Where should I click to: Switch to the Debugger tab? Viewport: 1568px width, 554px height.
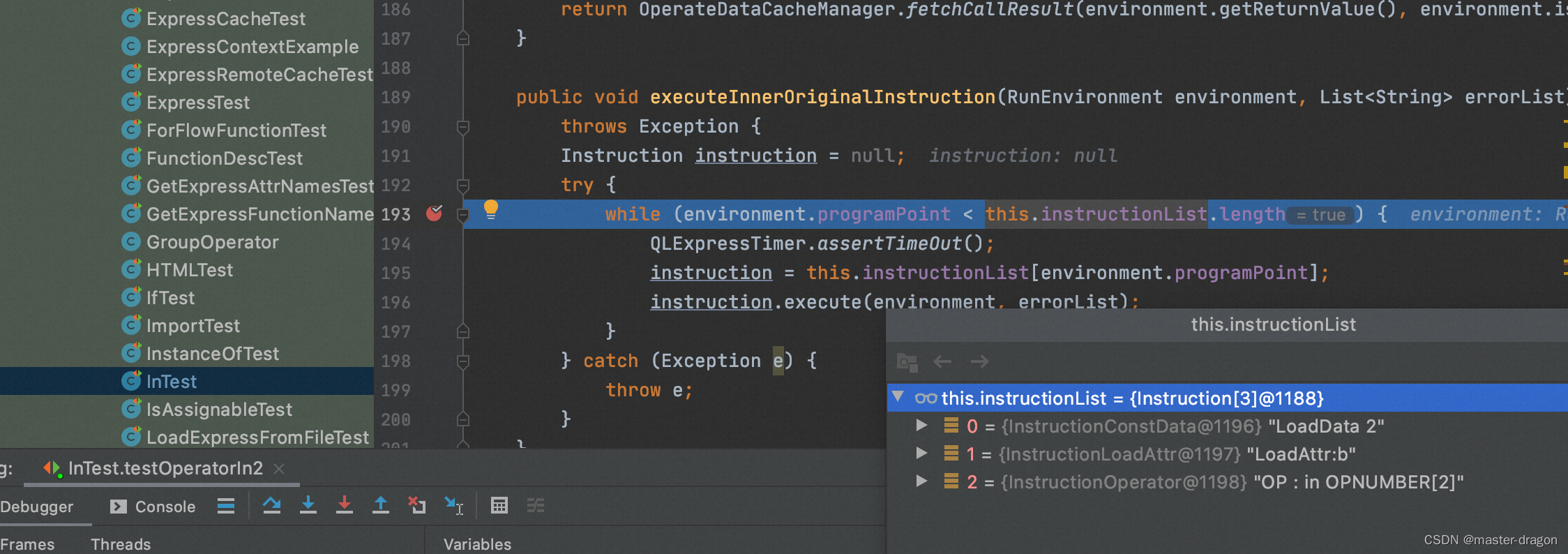tap(36, 507)
